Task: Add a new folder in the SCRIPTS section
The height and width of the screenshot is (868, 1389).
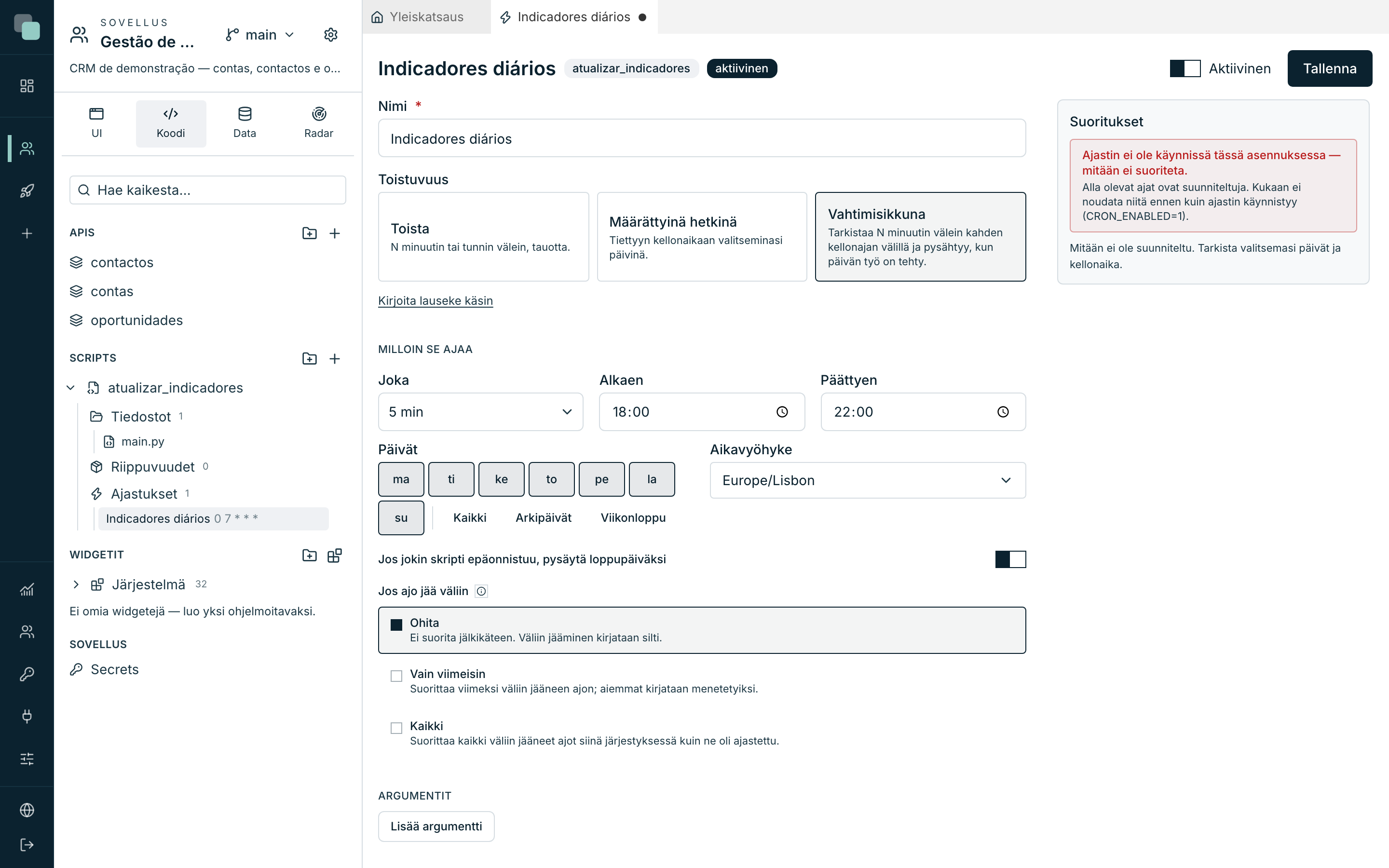Action: (309, 358)
